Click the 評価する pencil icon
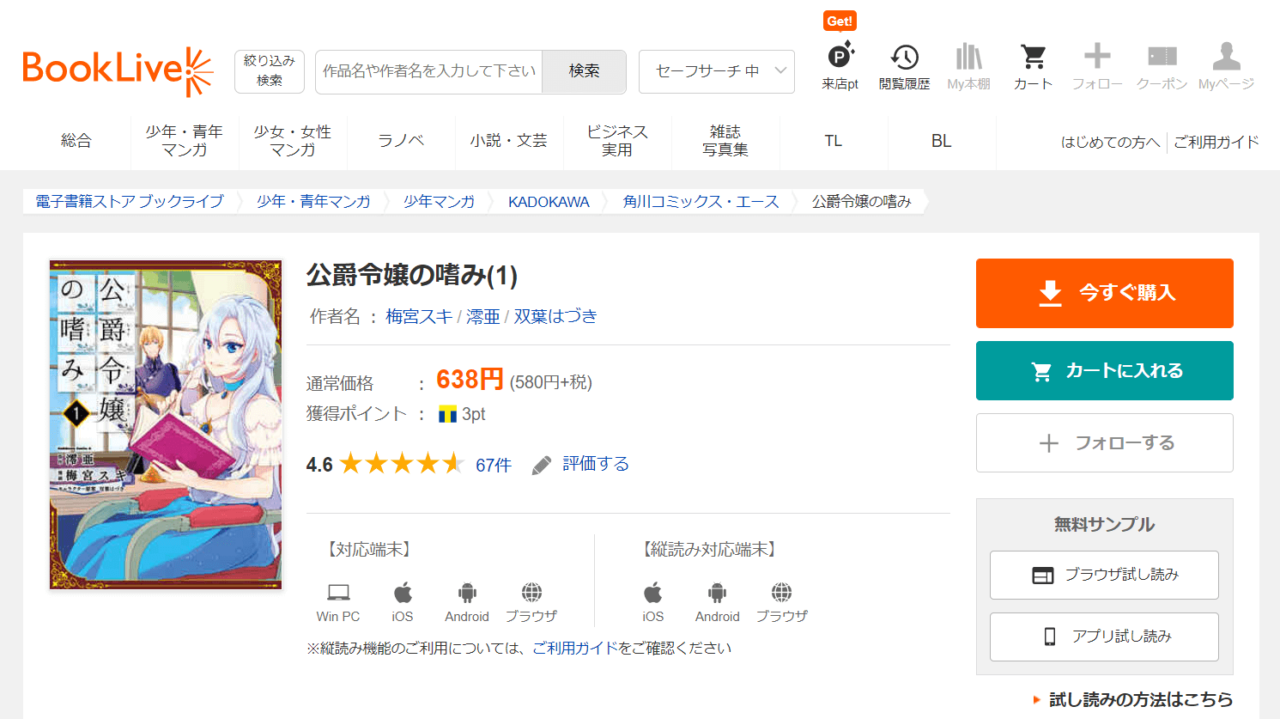 point(542,465)
